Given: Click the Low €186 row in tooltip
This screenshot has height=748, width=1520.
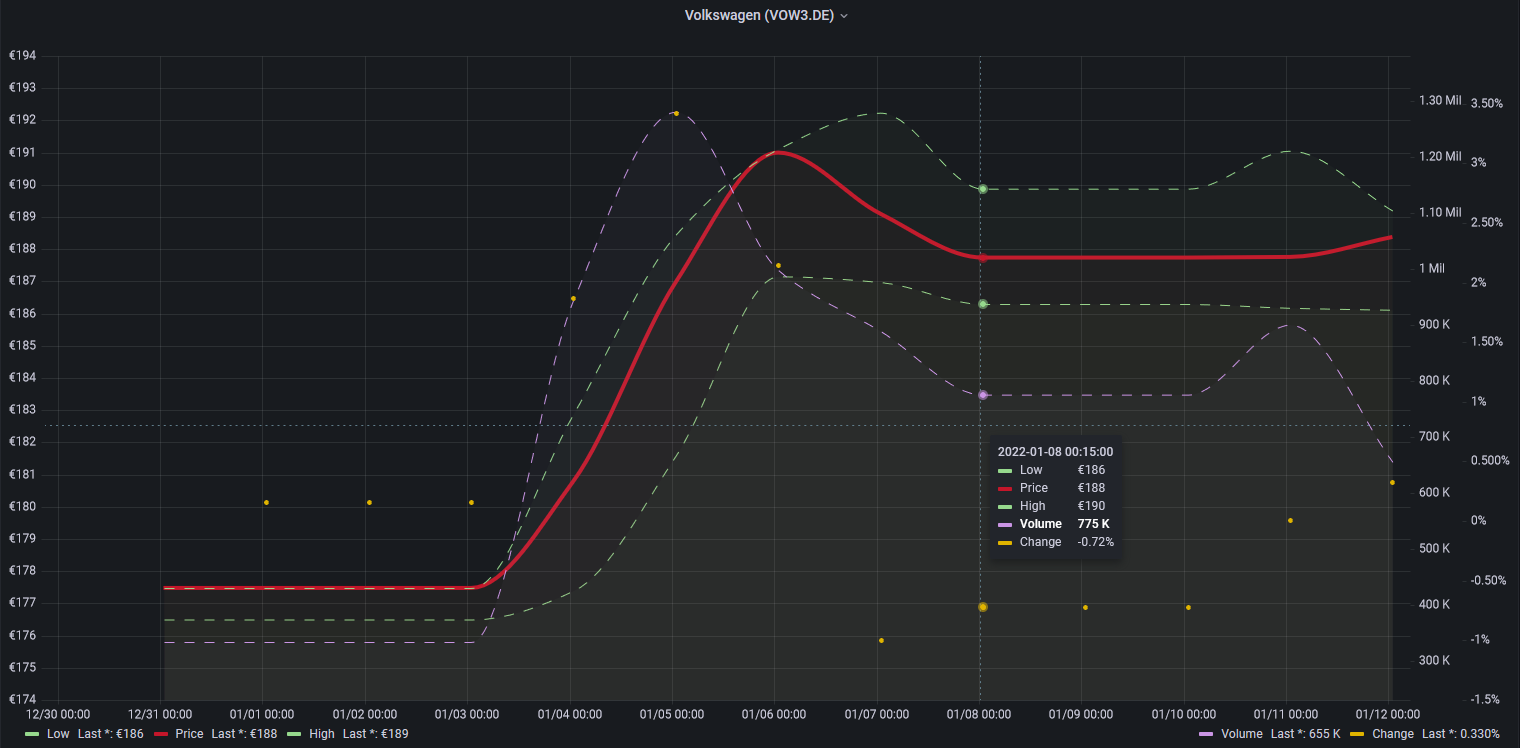Looking at the screenshot, I should (x=1055, y=470).
